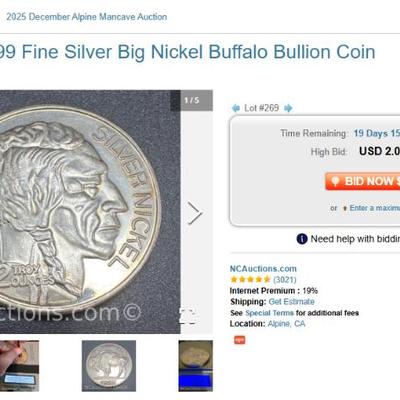Open the 3021 seller reviews count
The width and height of the screenshot is (400, 400).
285,280
